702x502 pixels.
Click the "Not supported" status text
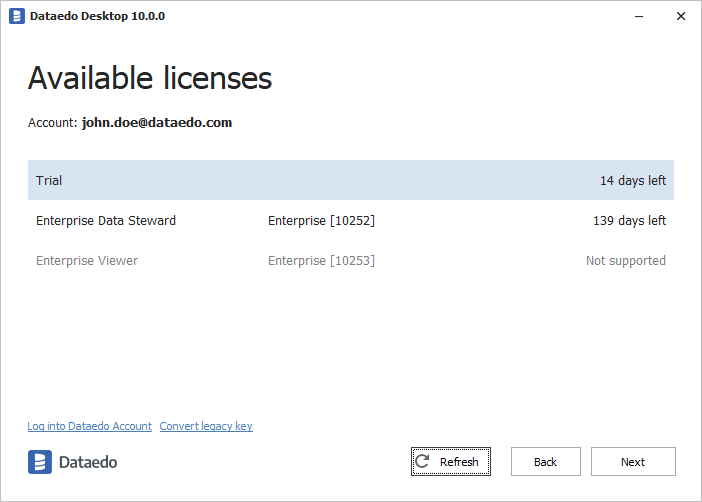click(x=625, y=261)
